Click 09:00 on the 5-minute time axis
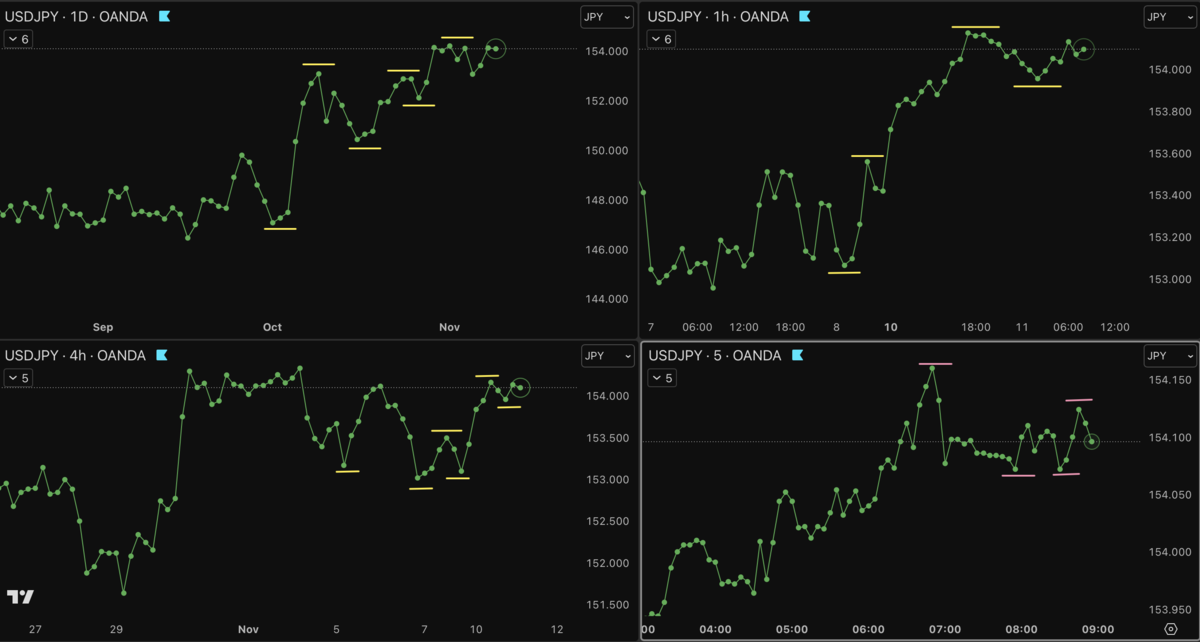The height and width of the screenshot is (642, 1200). [x=1098, y=629]
